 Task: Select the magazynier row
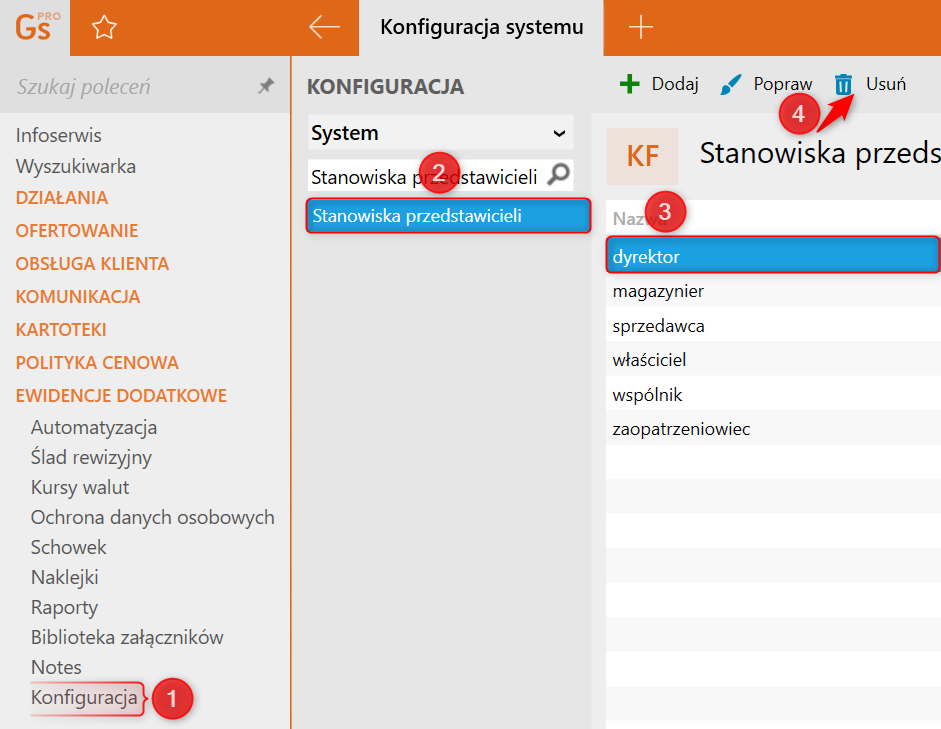coord(774,291)
